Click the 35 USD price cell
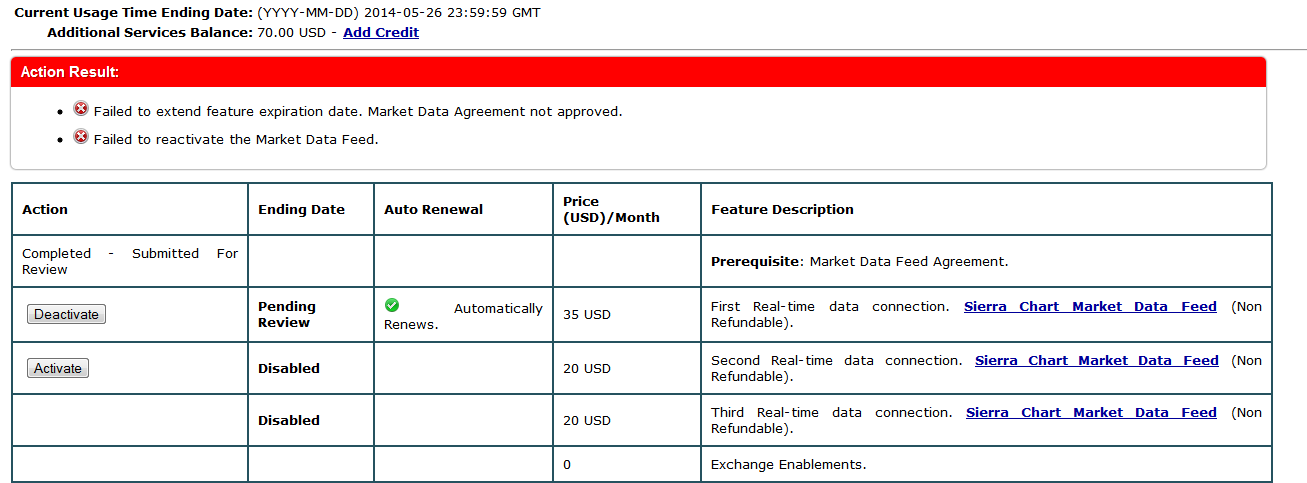The height and width of the screenshot is (483, 1307). [x=587, y=315]
